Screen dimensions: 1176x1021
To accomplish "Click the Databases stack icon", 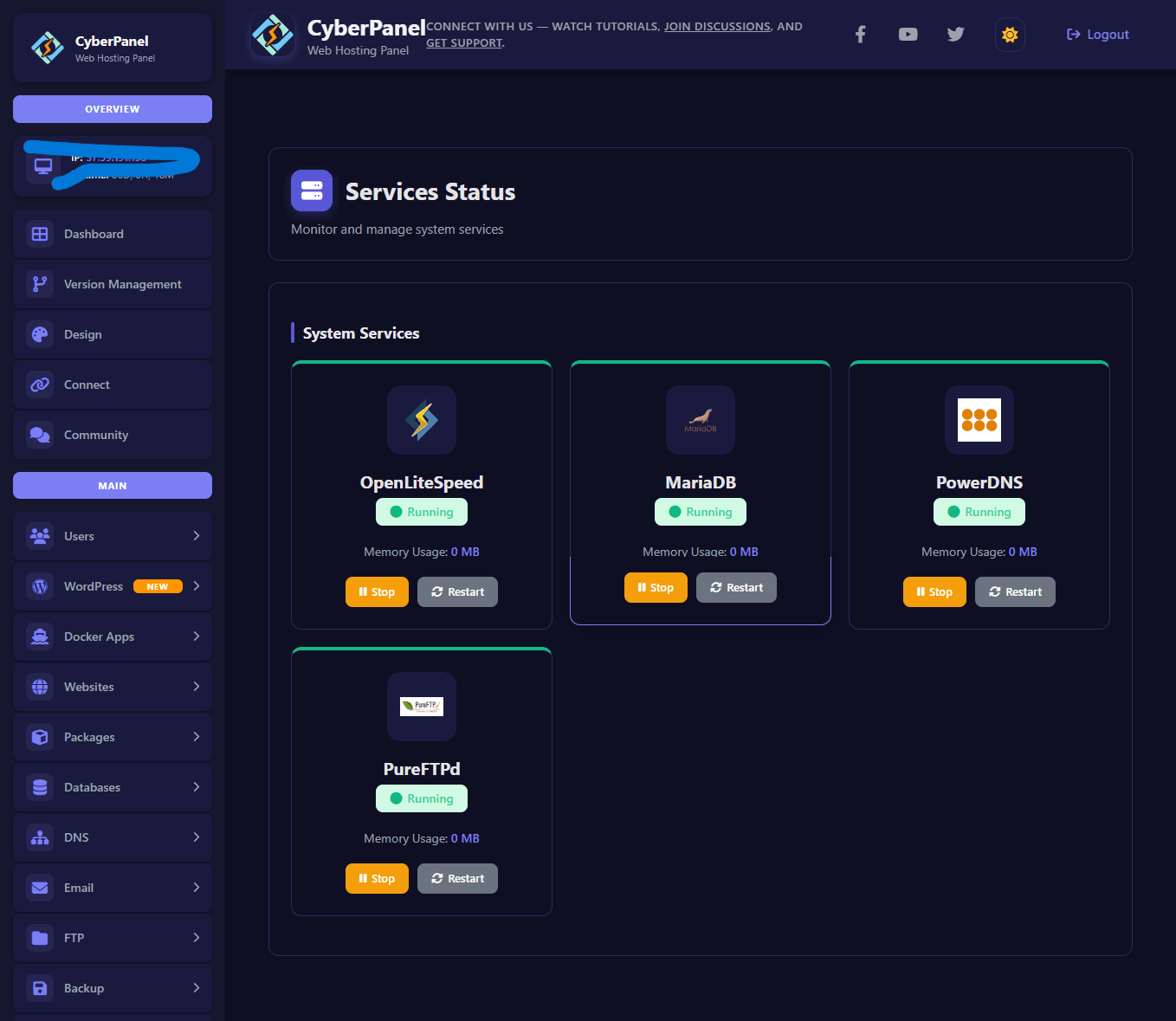I will coord(40,787).
